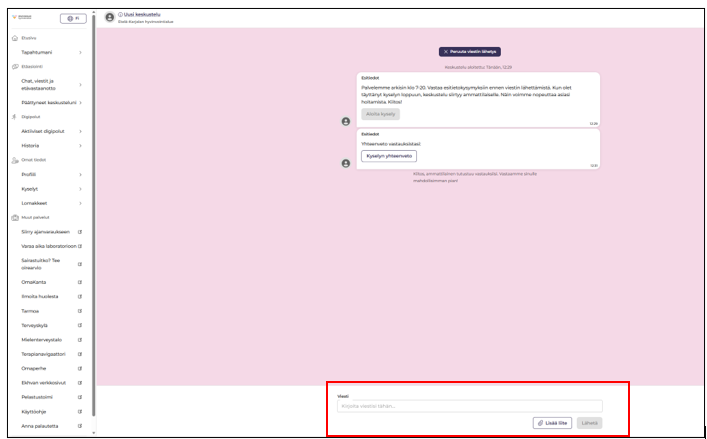Expand the Historia item in the sidebar
This screenshot has height=439, width=707.
tap(80, 145)
